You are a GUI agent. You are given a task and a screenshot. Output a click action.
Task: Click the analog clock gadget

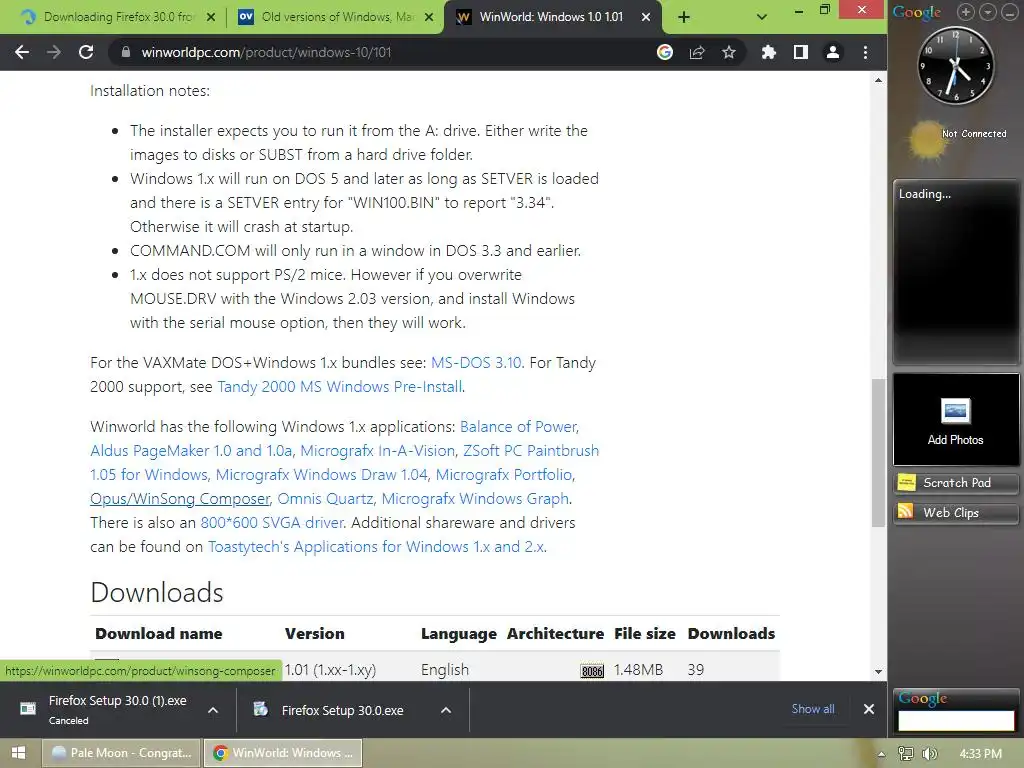pos(955,65)
